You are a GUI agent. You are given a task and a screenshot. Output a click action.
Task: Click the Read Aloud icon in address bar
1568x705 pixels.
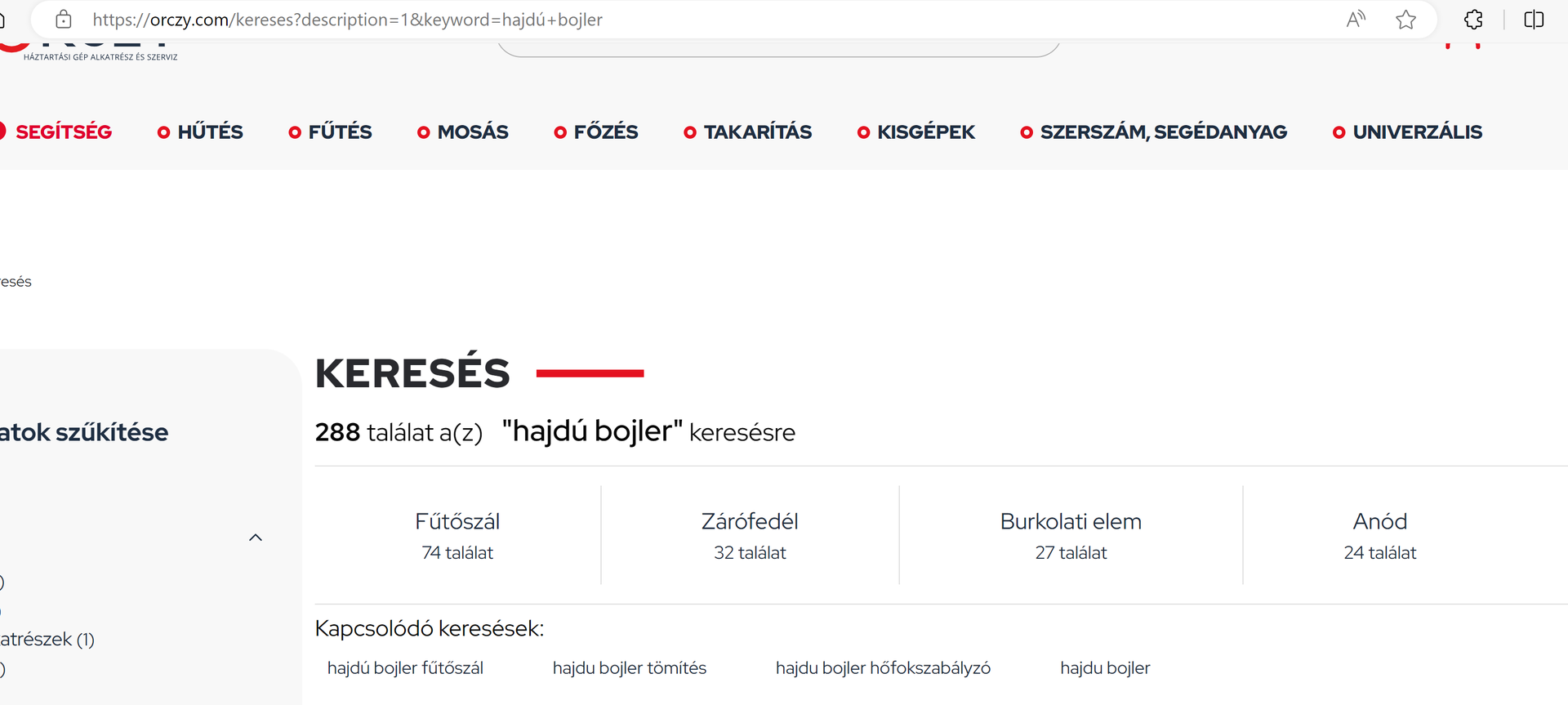tap(1356, 20)
